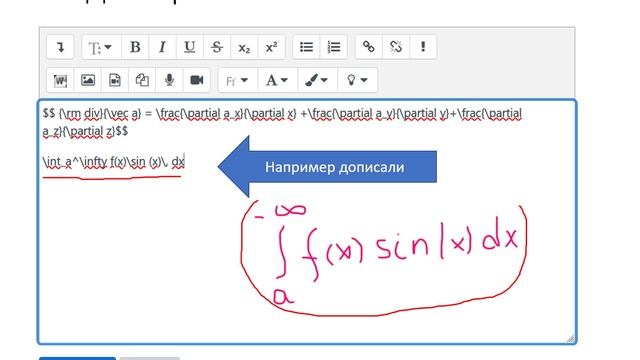The height and width of the screenshot is (360, 640).
Task: Record video with the camera button
Action: tap(197, 80)
